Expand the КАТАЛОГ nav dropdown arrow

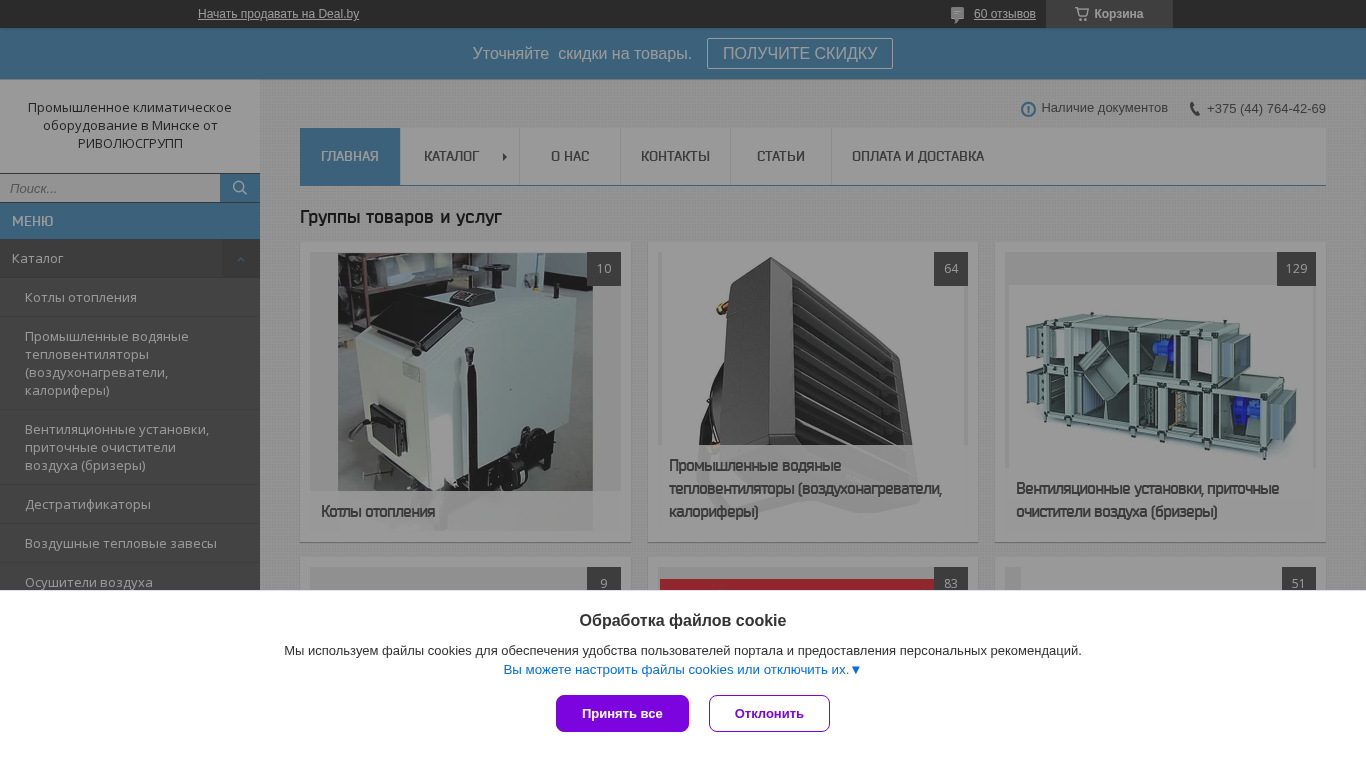505,157
